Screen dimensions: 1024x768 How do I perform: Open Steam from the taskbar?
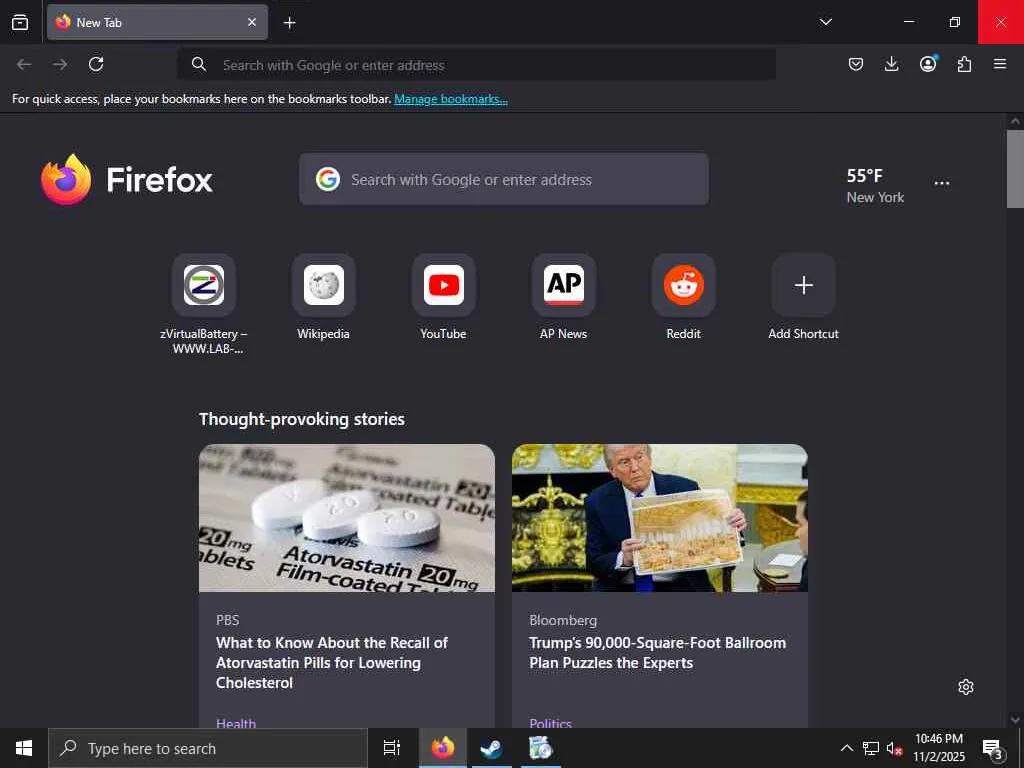[x=491, y=748]
